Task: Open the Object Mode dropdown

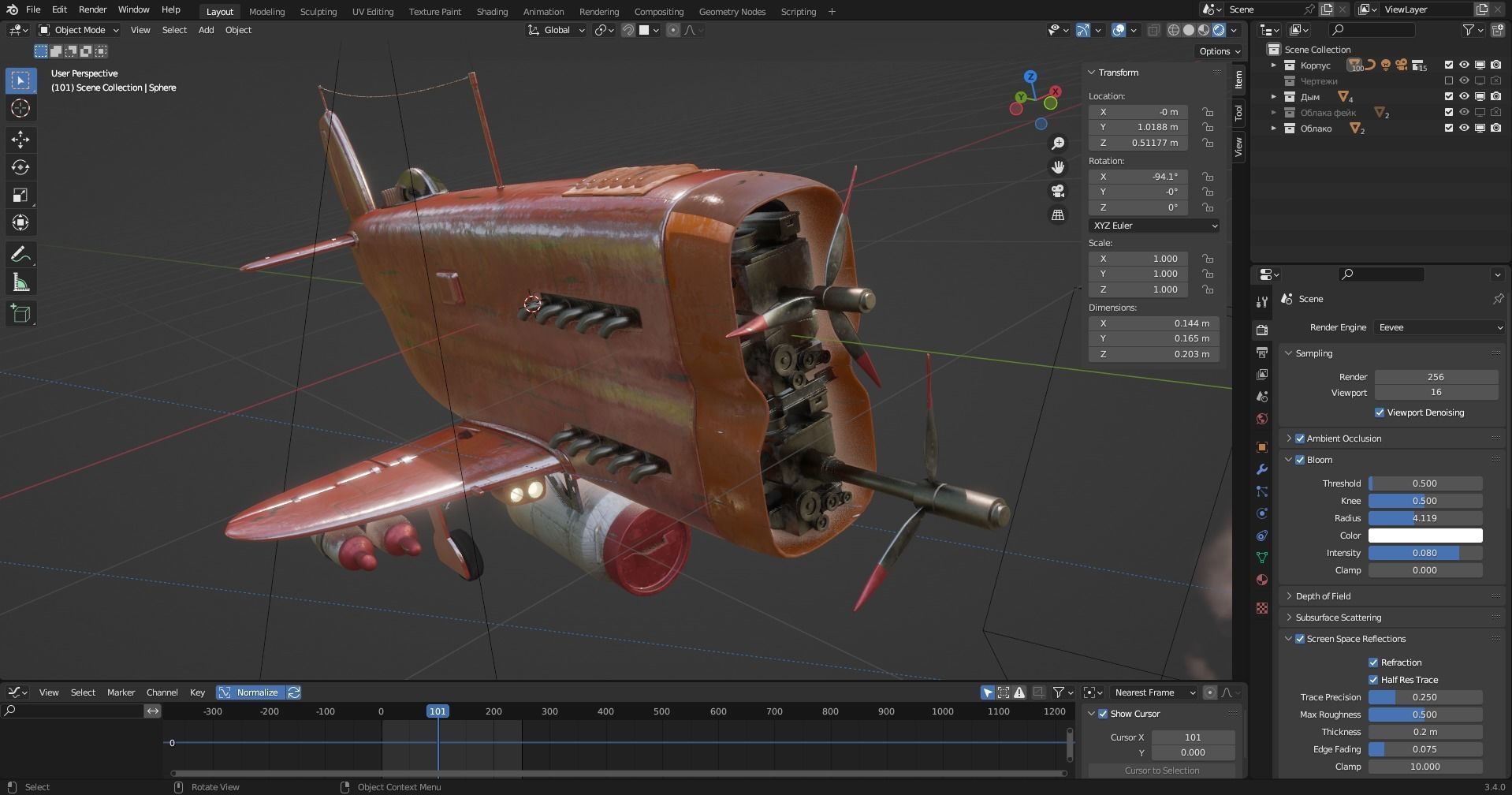Action: [79, 30]
